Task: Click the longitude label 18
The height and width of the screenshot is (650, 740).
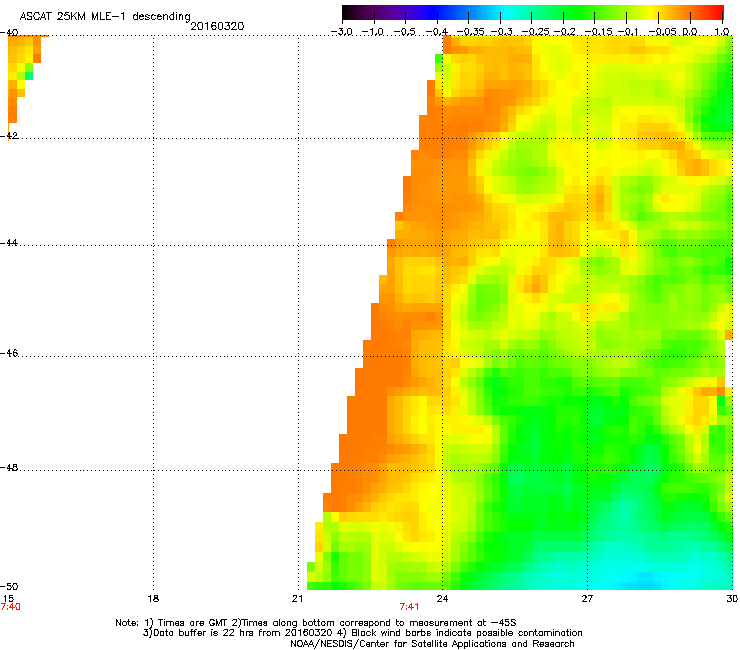Action: point(153,599)
